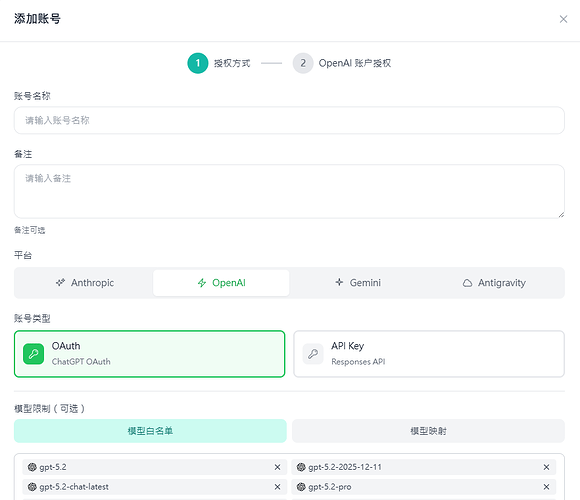Click the 平台 section label
The image size is (580, 500).
point(23,255)
